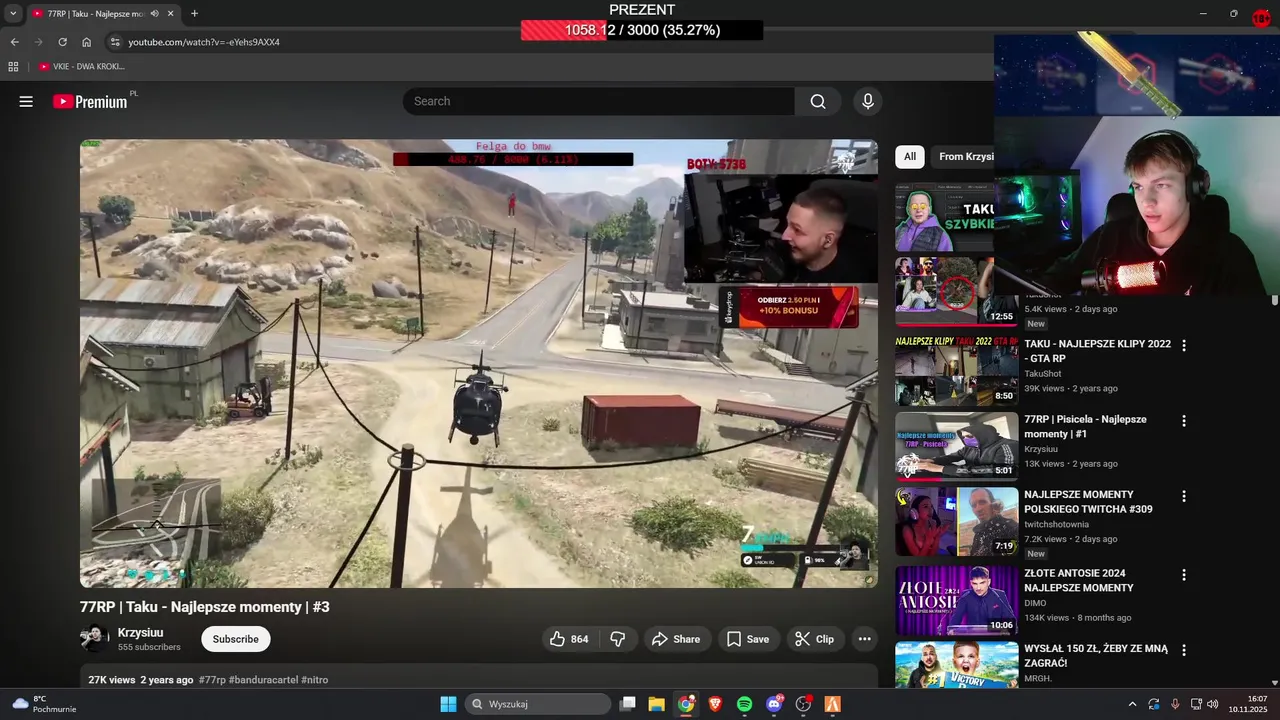Open twitchshotownia channel name
Image resolution: width=1280 pixels, height=720 pixels.
tap(1056, 524)
